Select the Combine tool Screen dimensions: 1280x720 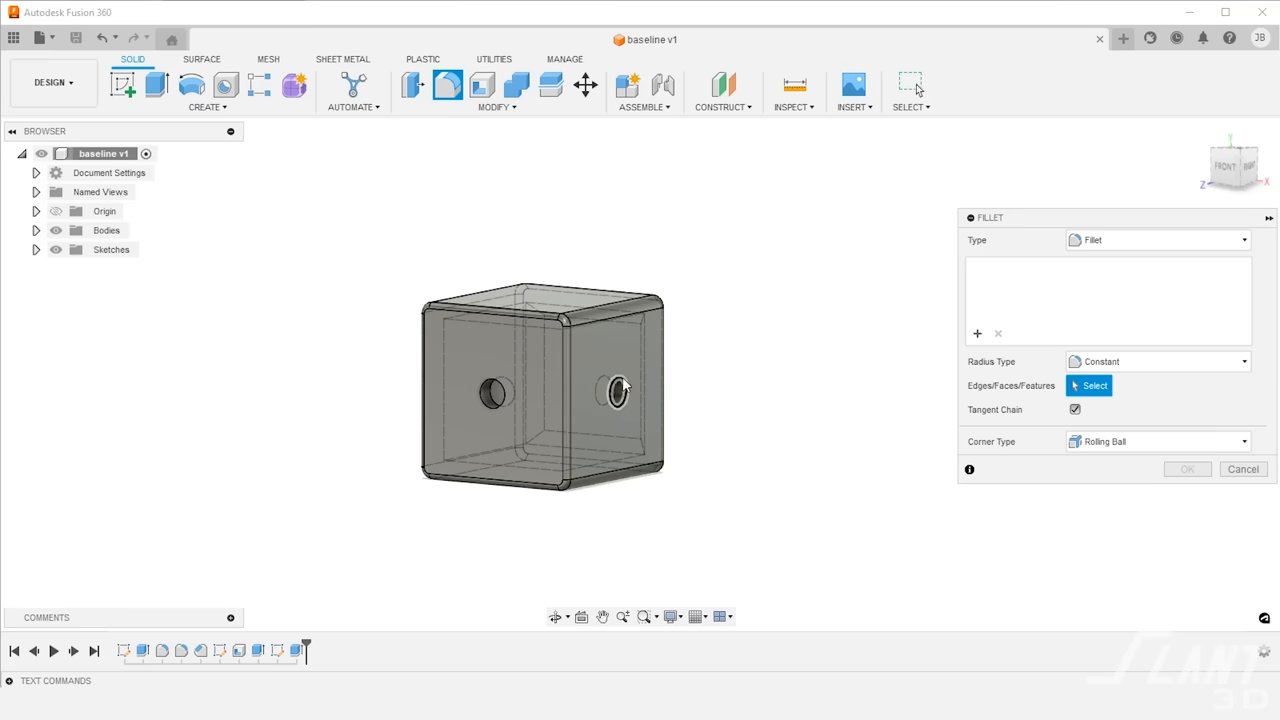(516, 85)
